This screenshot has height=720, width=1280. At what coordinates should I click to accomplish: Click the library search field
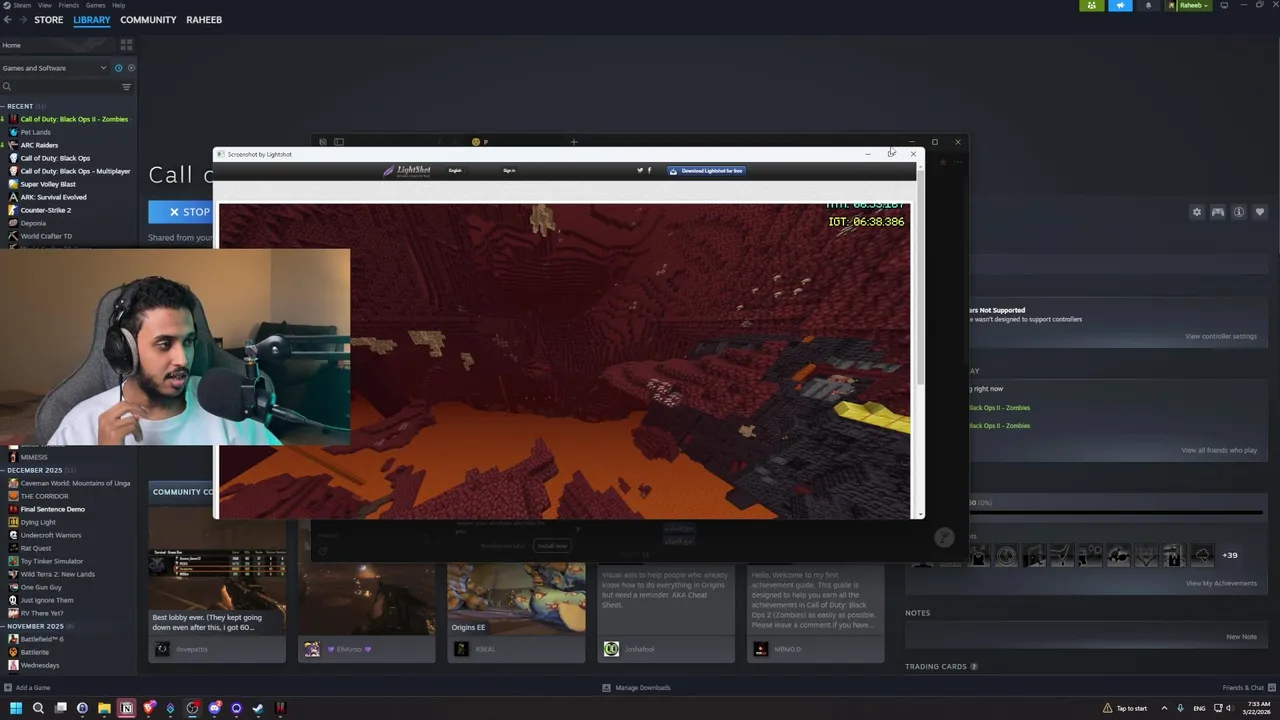tap(60, 87)
